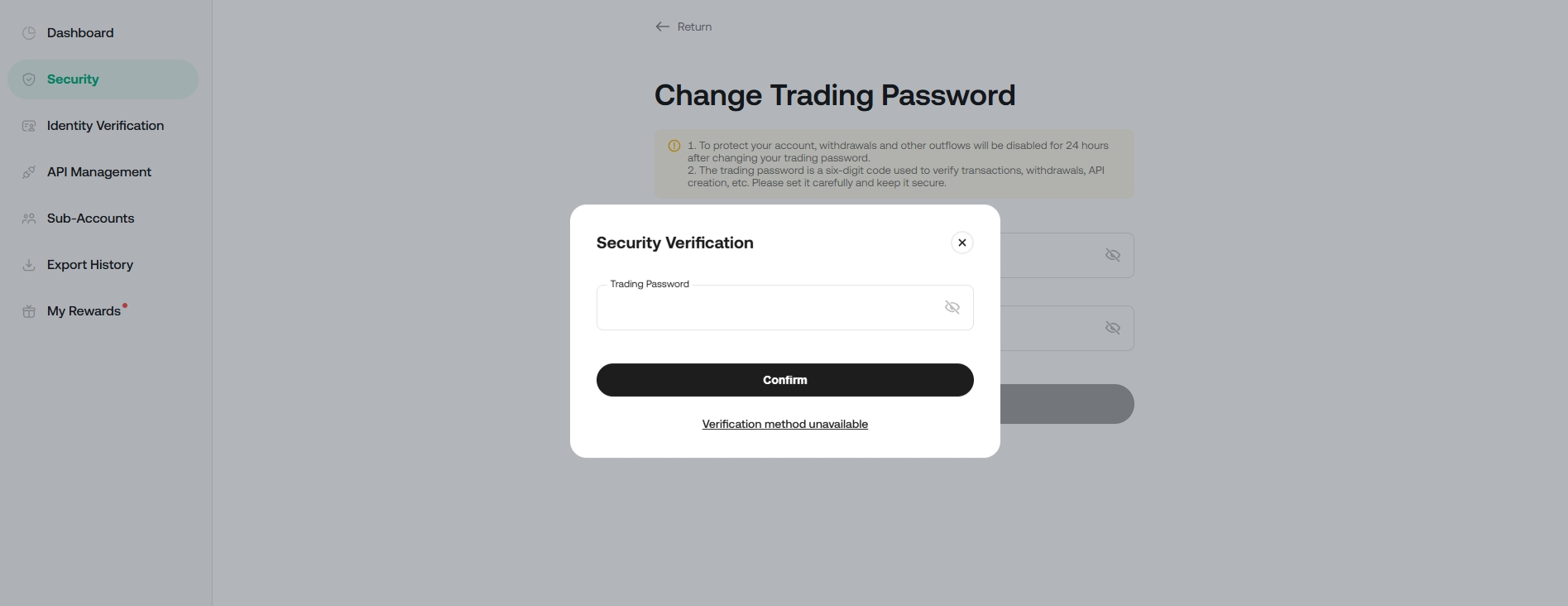
Task: Click the Identity Verification card icon
Action: [x=29, y=126]
